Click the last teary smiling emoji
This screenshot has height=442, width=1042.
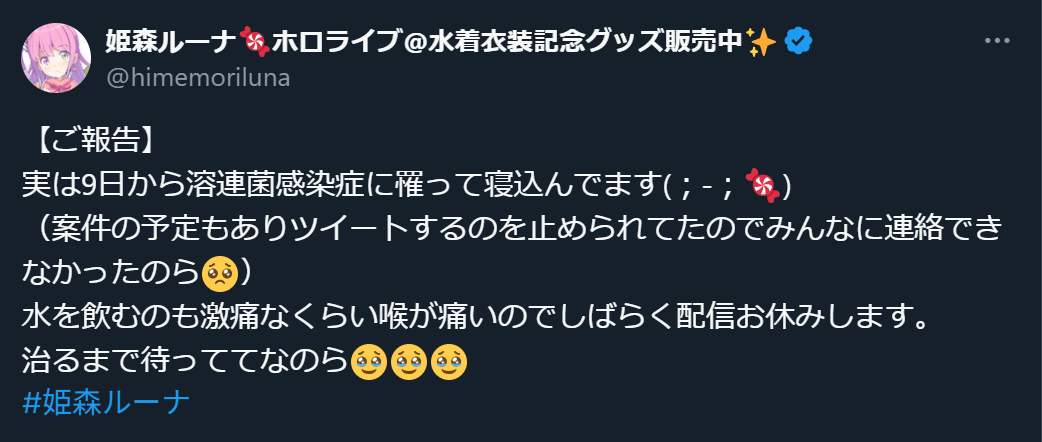449,363
